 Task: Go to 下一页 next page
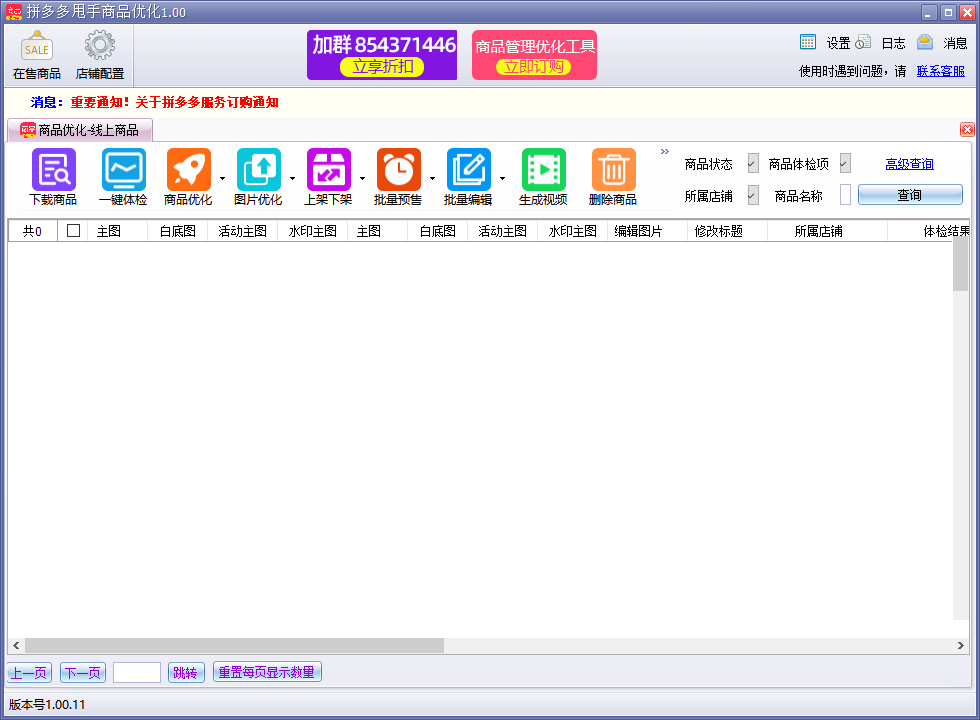point(83,672)
